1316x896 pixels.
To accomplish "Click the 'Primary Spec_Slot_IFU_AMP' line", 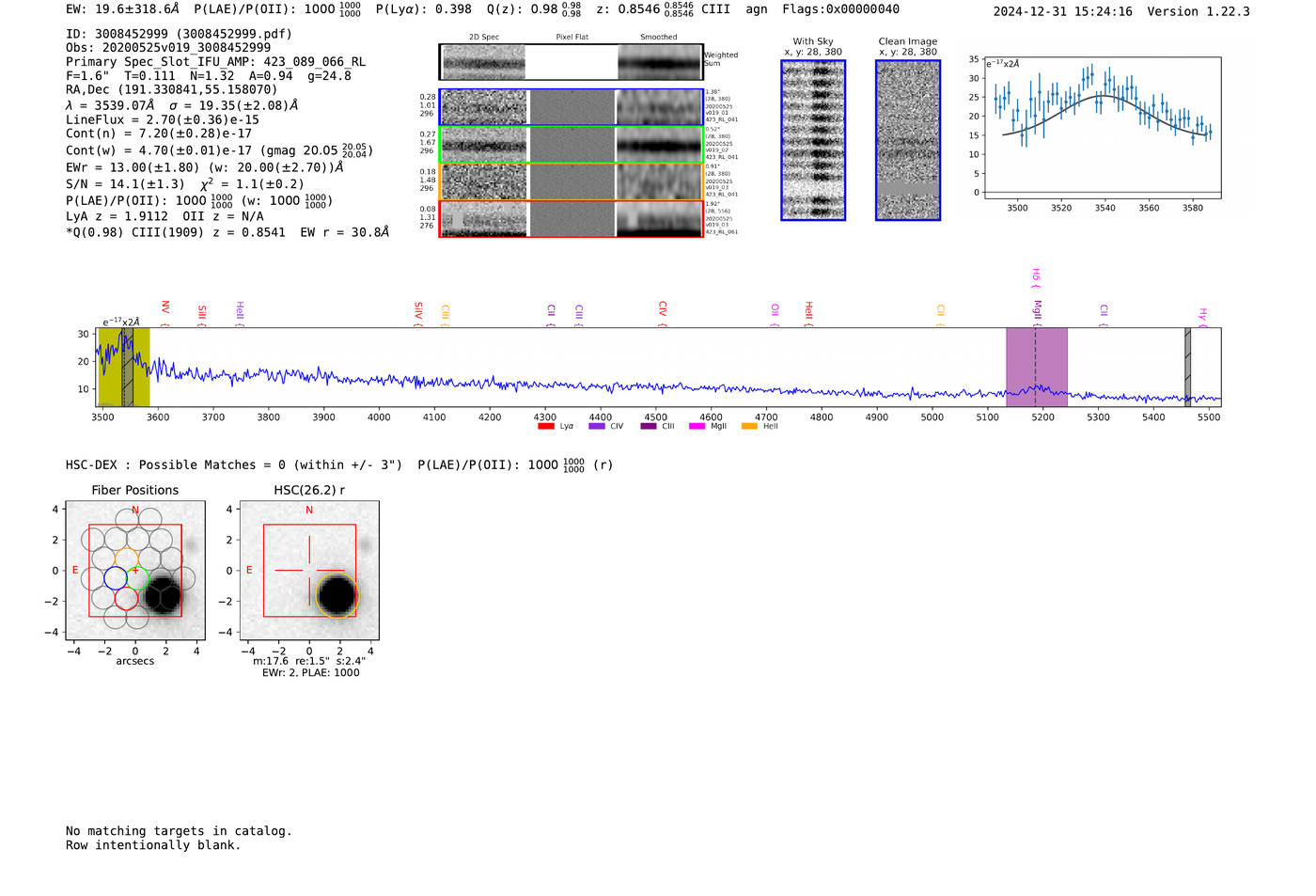I will coord(215,62).
